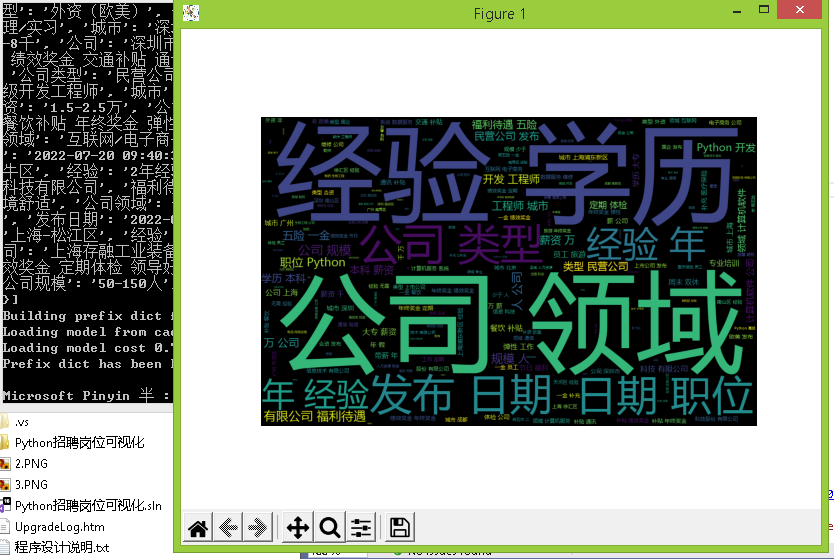Minimize the Figure 1 window
834x559 pixels.
point(737,11)
